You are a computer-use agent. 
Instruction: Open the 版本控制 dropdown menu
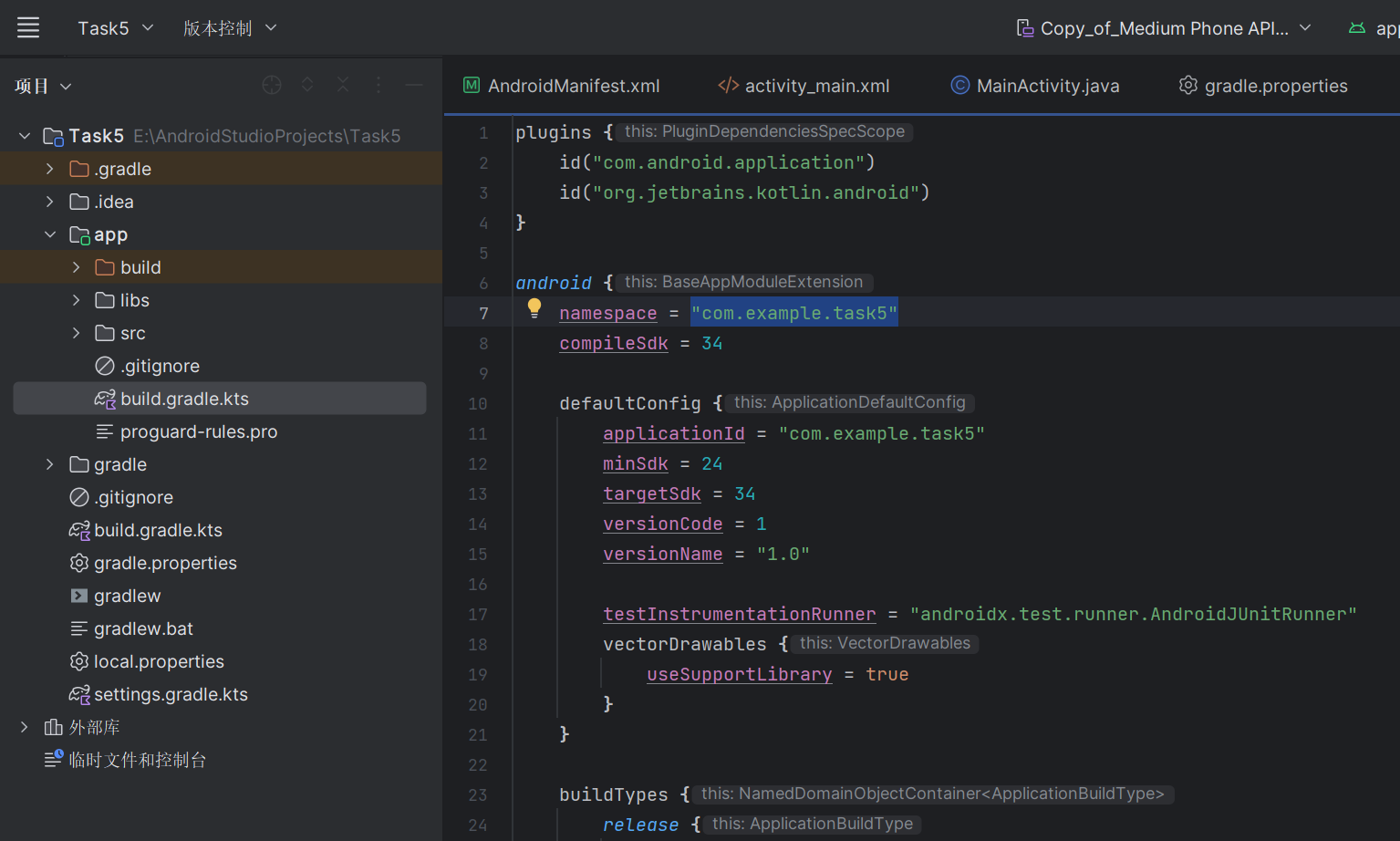[x=229, y=28]
